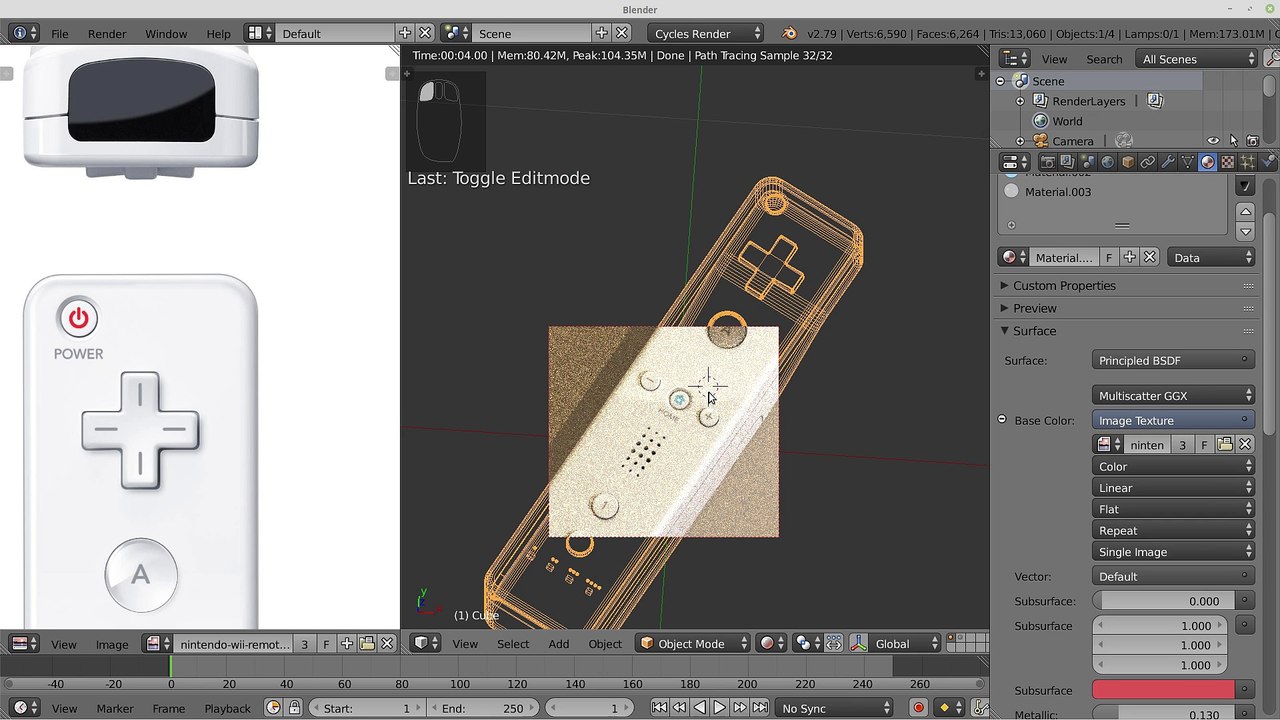
Task: Open the Render properties tab (camera icon)
Action: 1047,162
